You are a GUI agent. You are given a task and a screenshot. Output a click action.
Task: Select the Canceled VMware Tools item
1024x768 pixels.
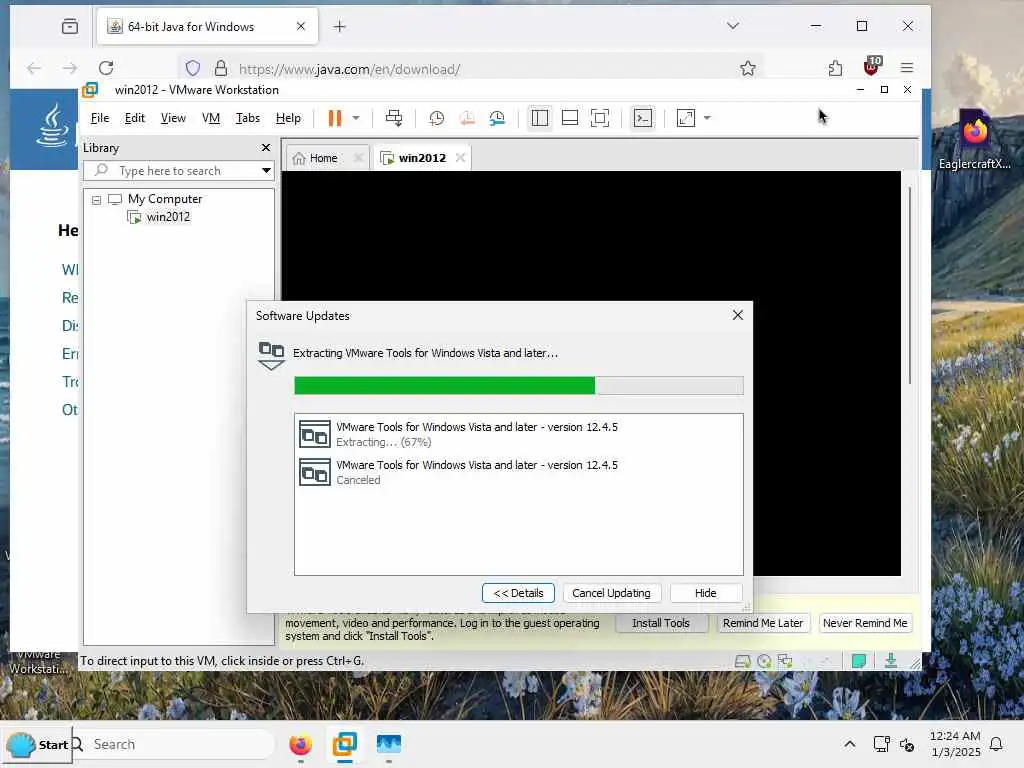coord(519,472)
